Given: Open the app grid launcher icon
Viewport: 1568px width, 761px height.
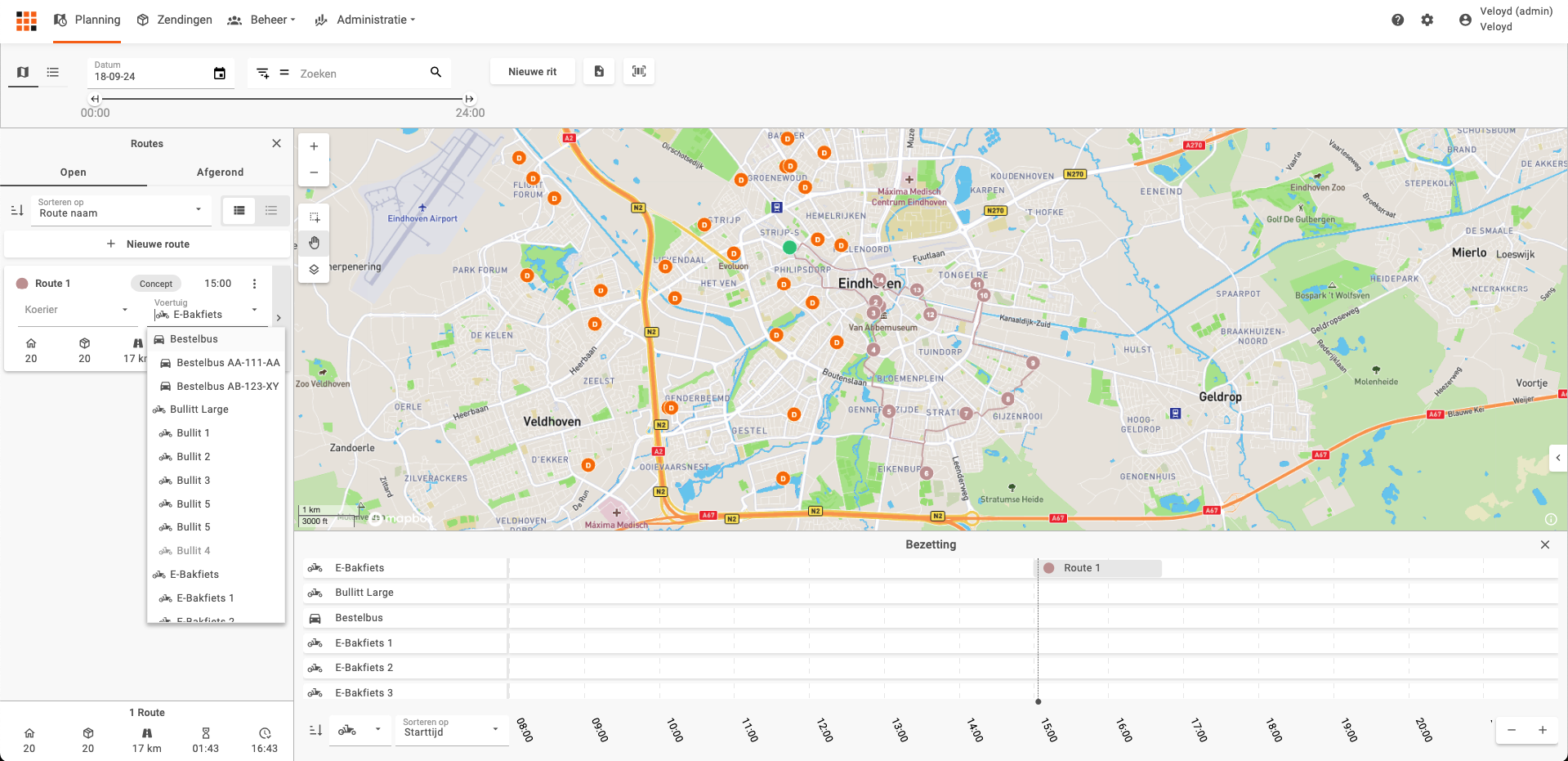Looking at the screenshot, I should point(26,20).
